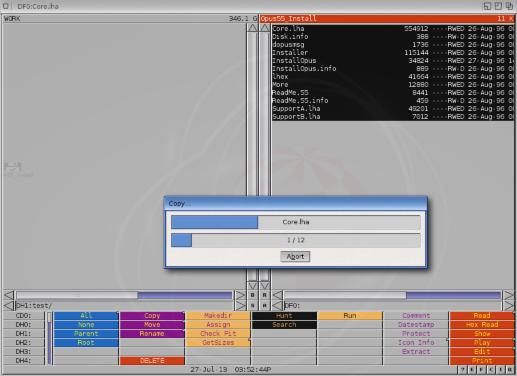Screen dimensions: 517x376
Task: Click left arrow beside DF0: path field
Action: click(x=277, y=305)
